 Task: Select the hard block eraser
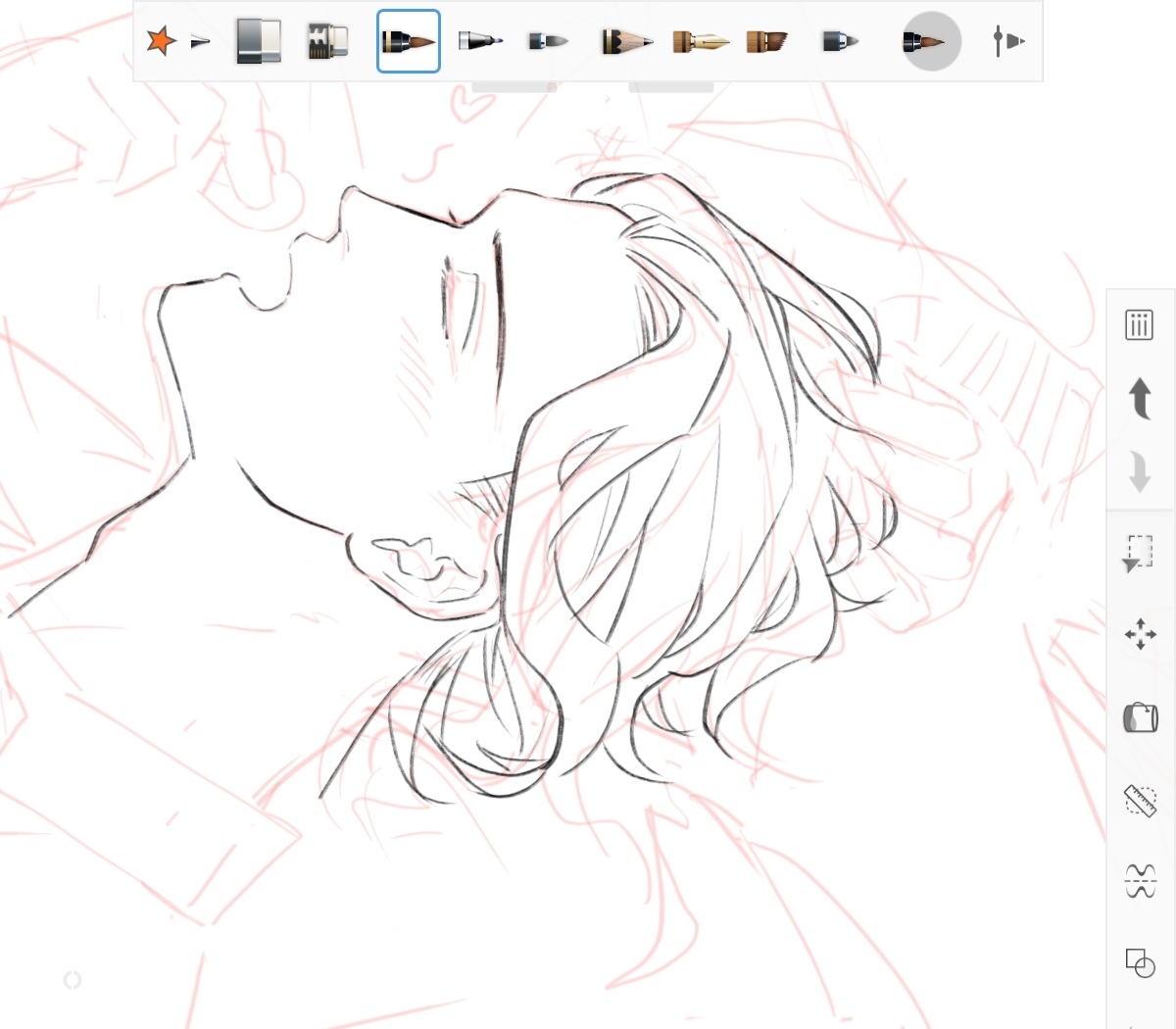coord(259,41)
